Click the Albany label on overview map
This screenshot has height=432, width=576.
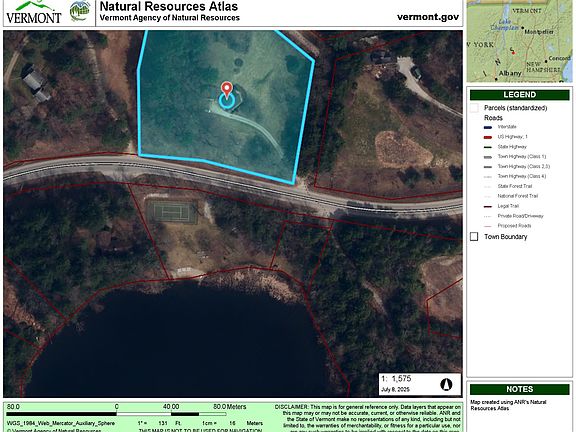(x=510, y=73)
